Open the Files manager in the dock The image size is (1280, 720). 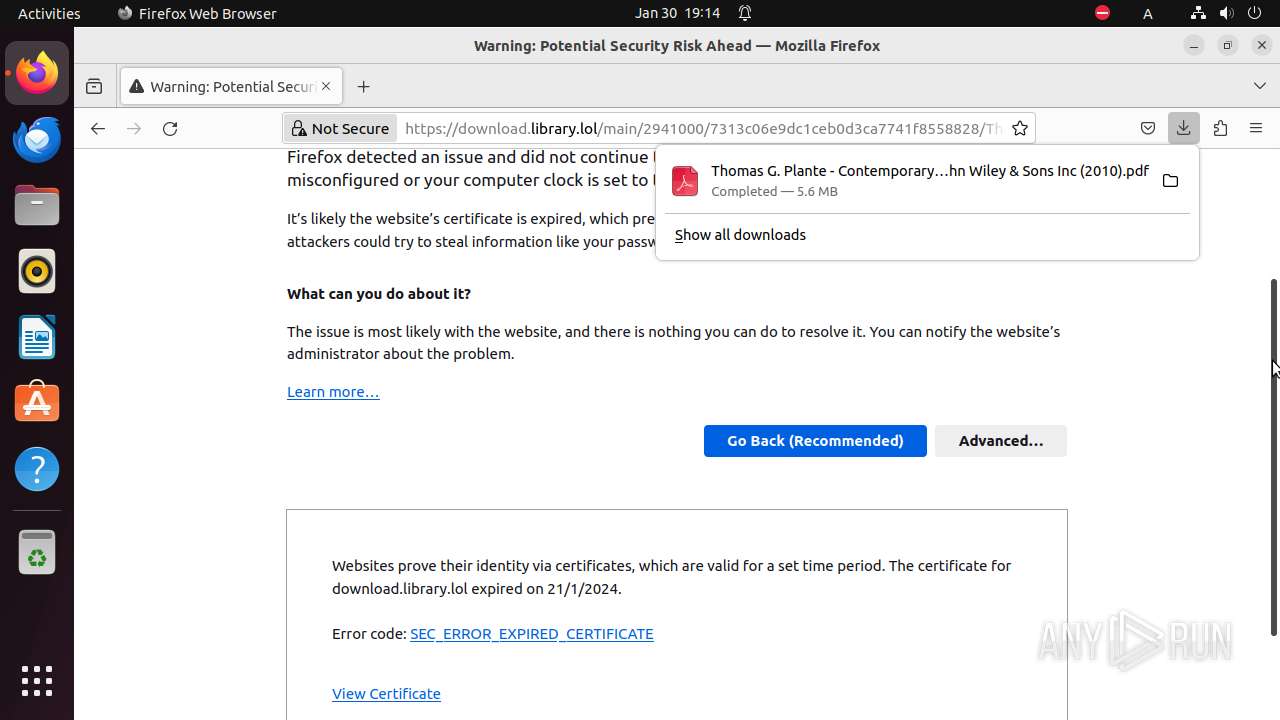pyautogui.click(x=37, y=205)
